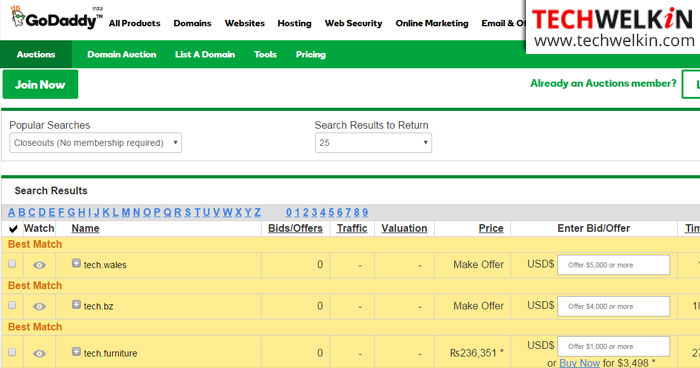The width and height of the screenshot is (700, 368).
Task: Tick the tech.furniture row checkbox
Action: click(12, 352)
